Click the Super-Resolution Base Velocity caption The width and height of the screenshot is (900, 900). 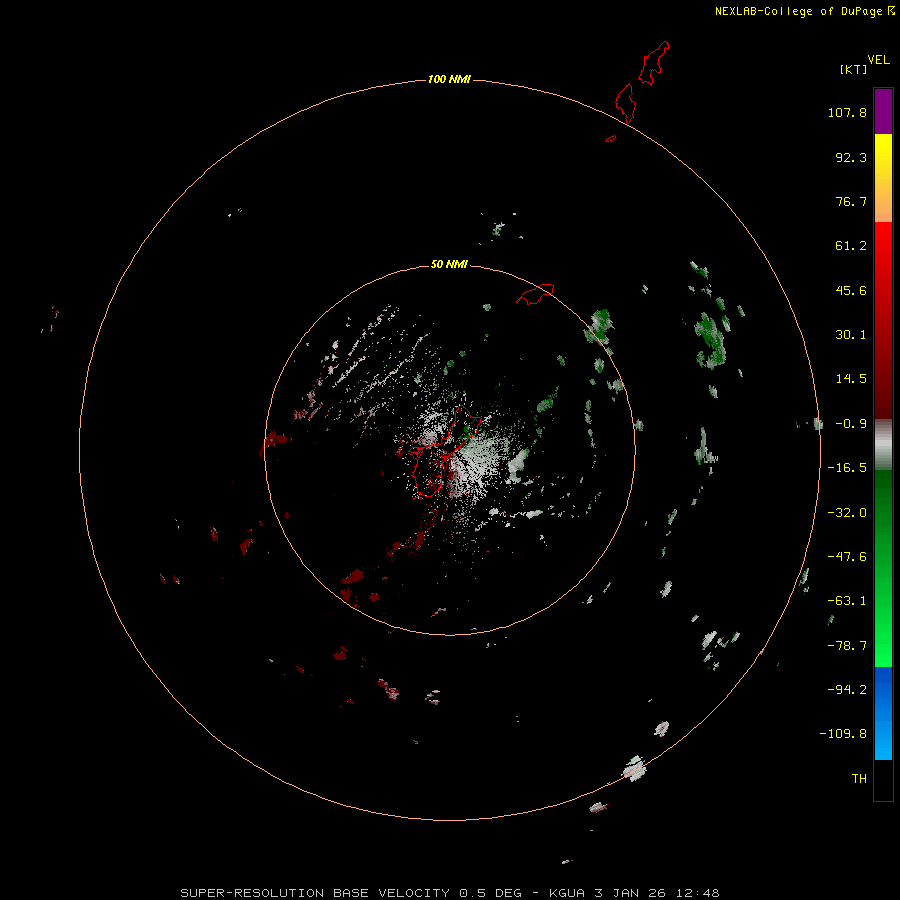(x=449, y=893)
